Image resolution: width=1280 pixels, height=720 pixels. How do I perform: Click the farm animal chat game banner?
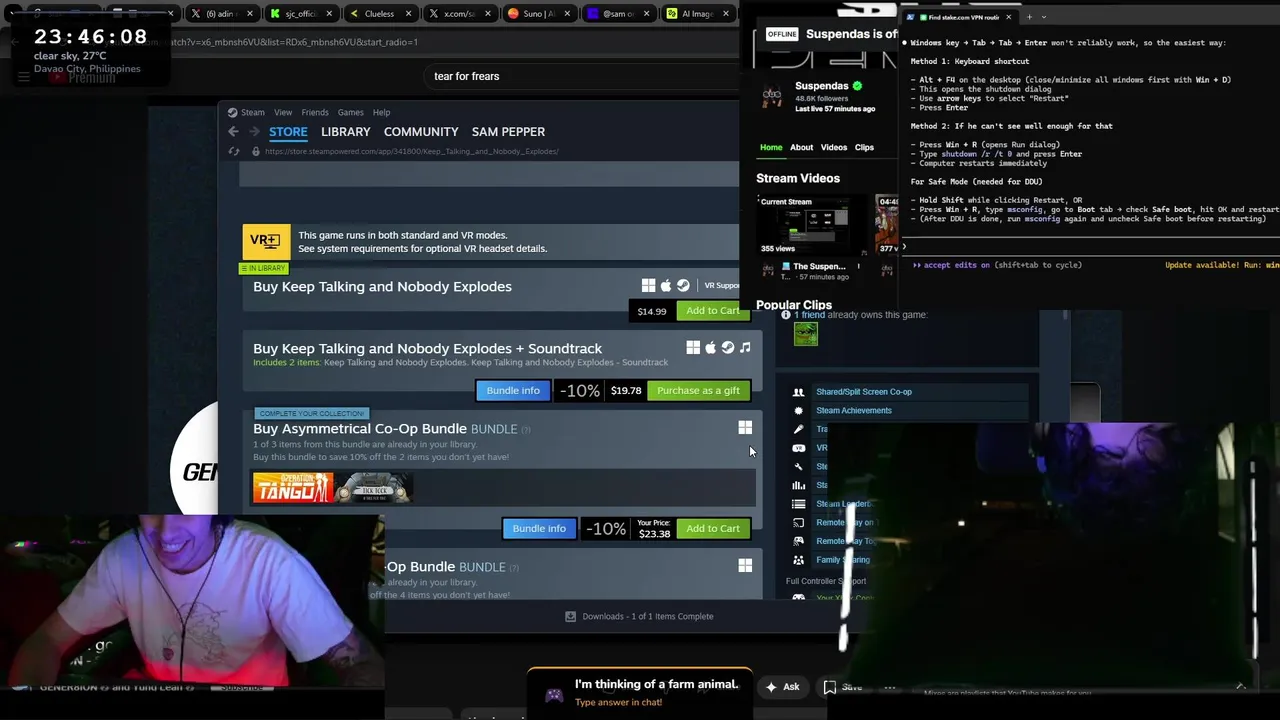point(640,692)
